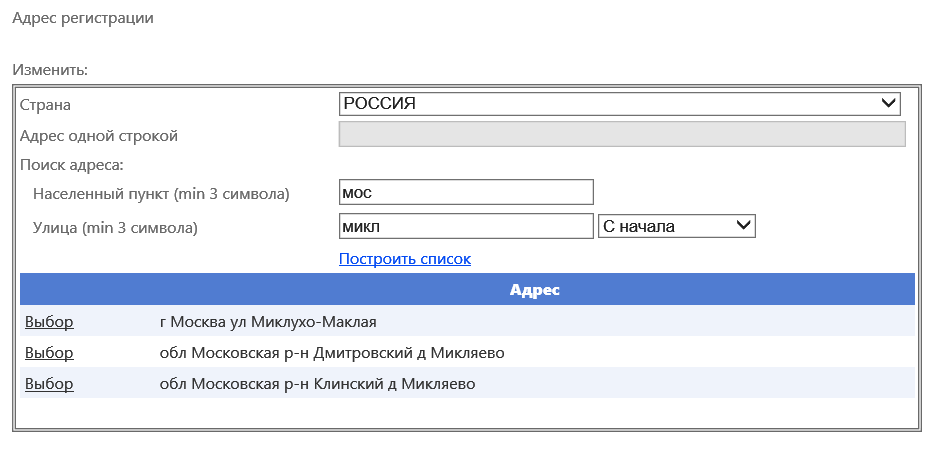This screenshot has width=939, height=449.
Task: Click the 'Страна' label
Action: coord(45,105)
